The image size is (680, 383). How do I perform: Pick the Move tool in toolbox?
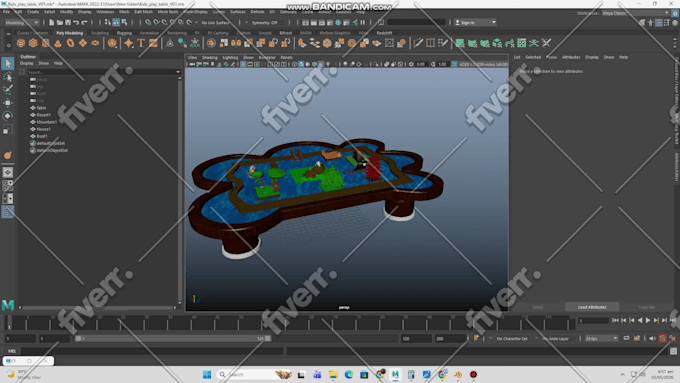(8, 103)
